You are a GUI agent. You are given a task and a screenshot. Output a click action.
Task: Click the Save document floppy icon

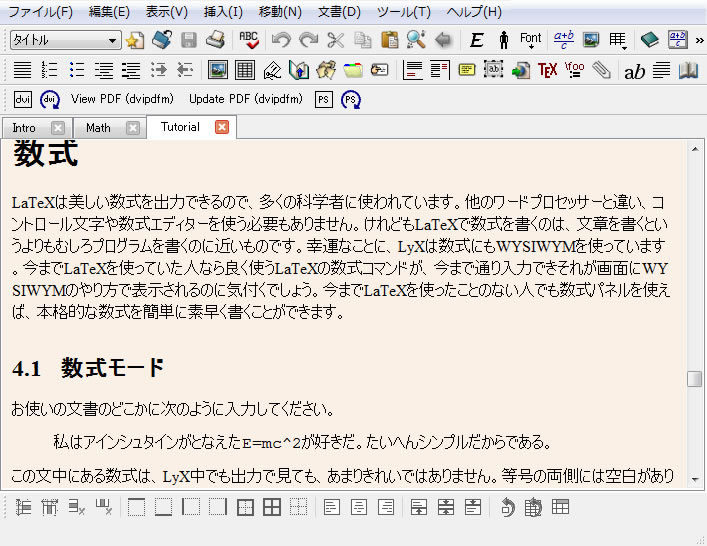pyautogui.click(x=189, y=40)
